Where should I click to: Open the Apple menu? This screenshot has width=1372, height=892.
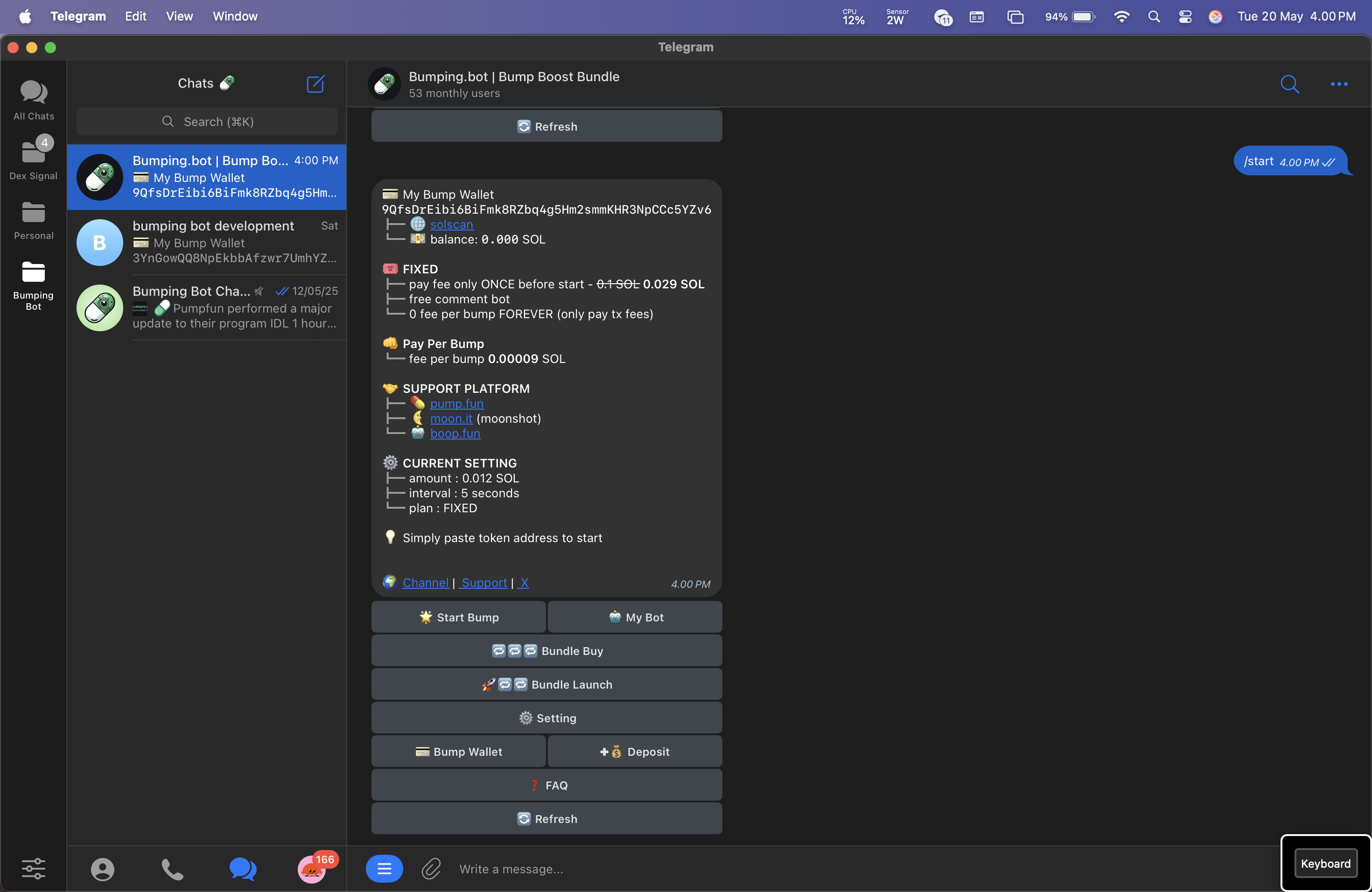click(x=25, y=16)
